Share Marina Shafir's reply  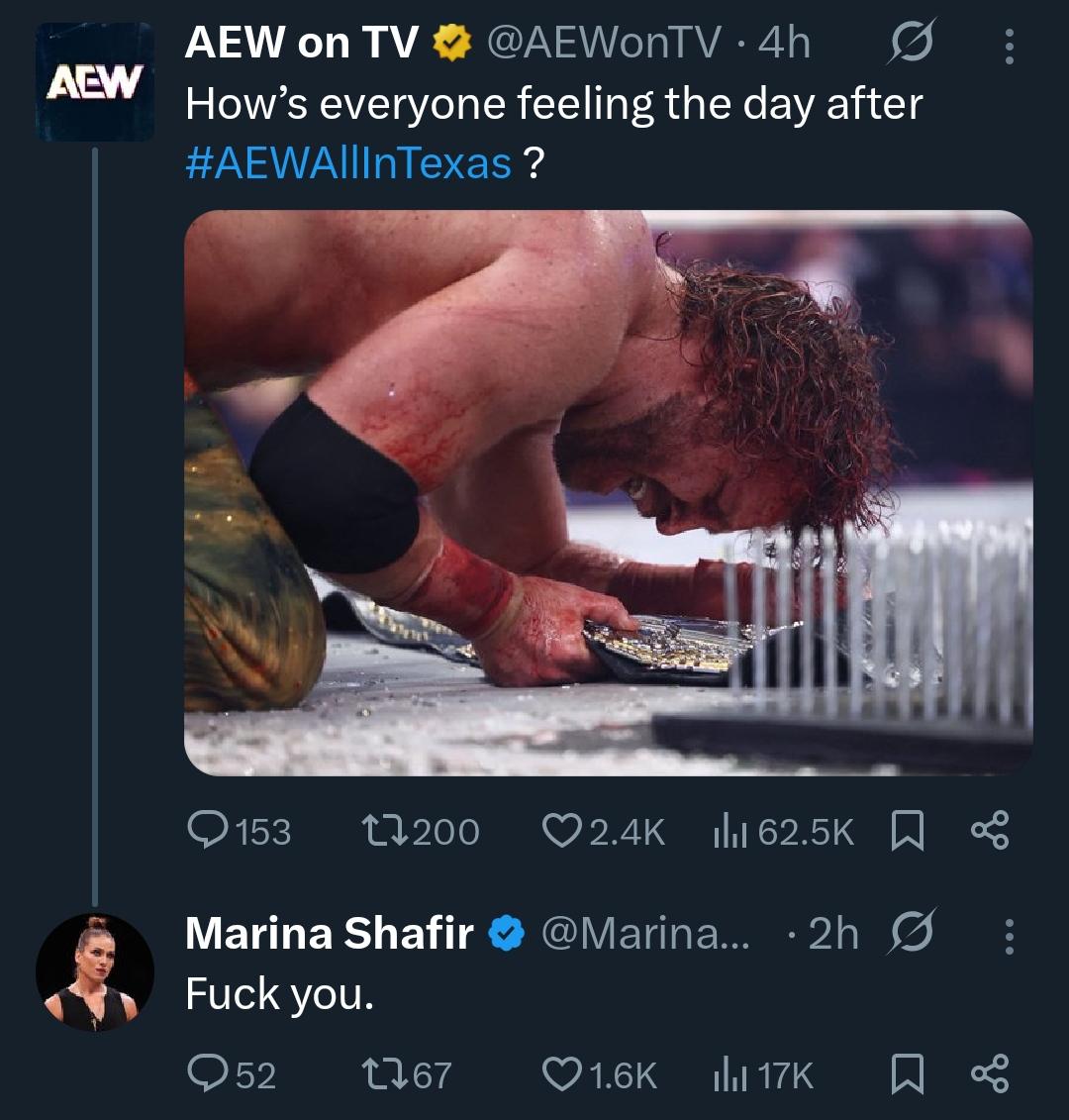click(x=991, y=1073)
